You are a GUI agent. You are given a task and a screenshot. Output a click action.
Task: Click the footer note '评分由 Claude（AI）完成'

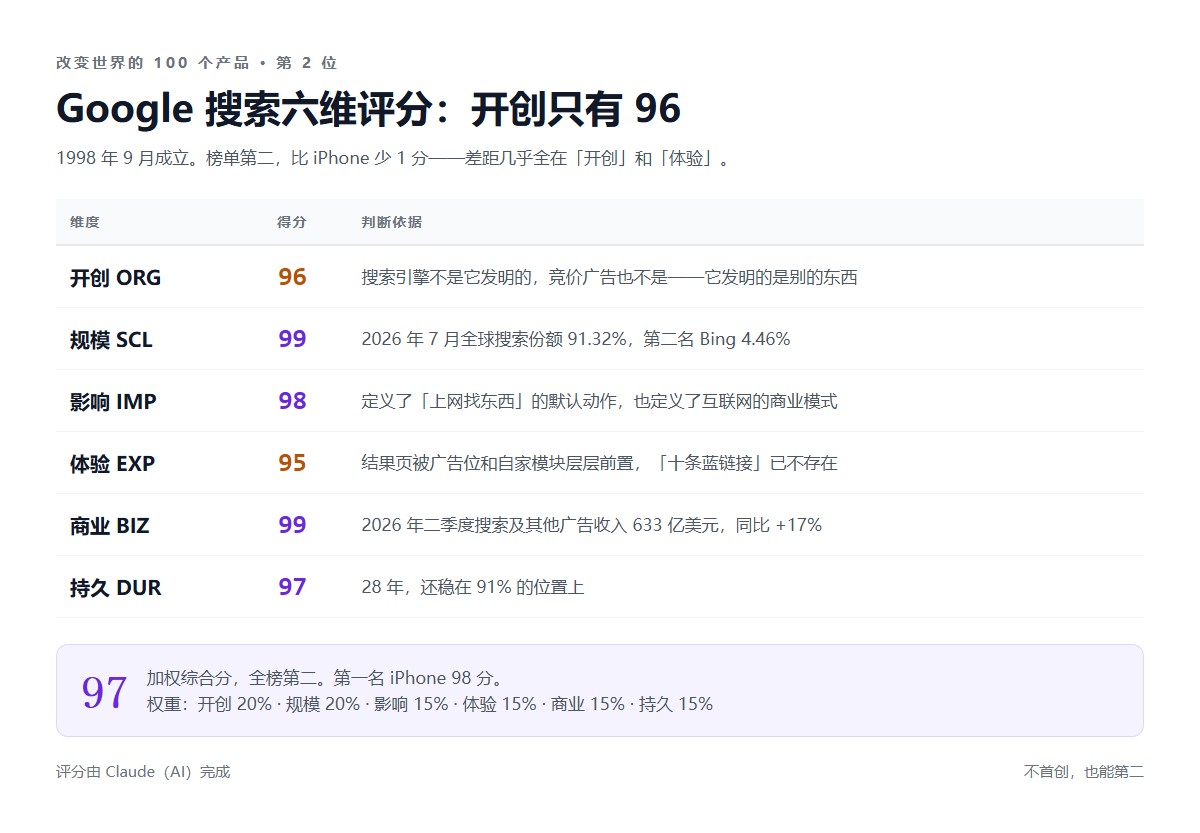point(143,772)
